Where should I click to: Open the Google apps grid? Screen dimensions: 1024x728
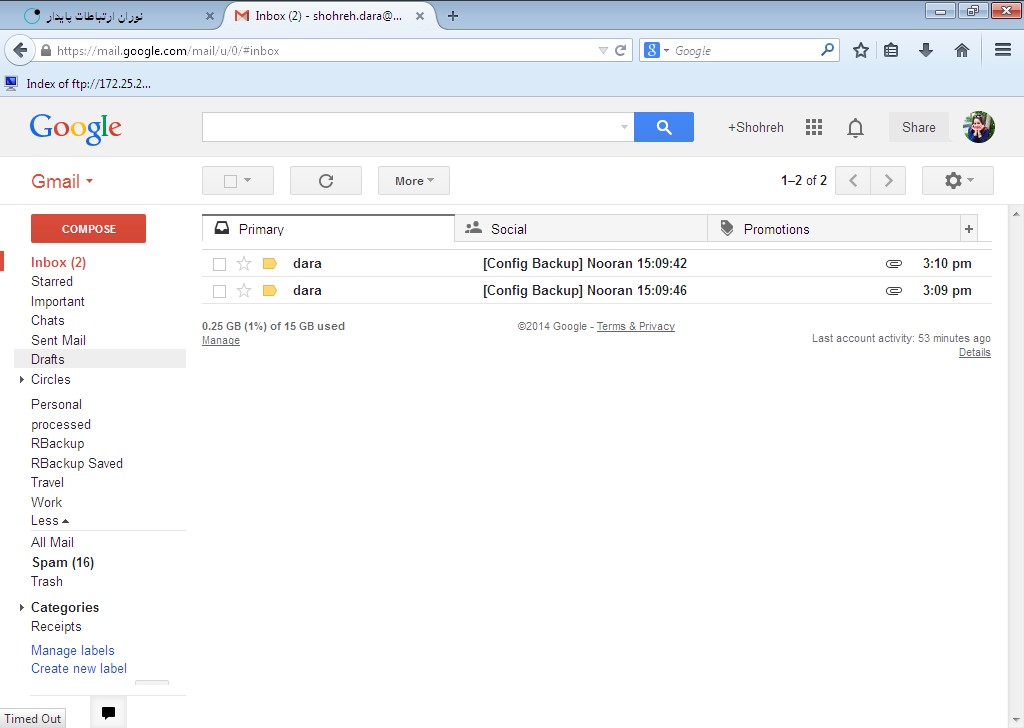(814, 127)
